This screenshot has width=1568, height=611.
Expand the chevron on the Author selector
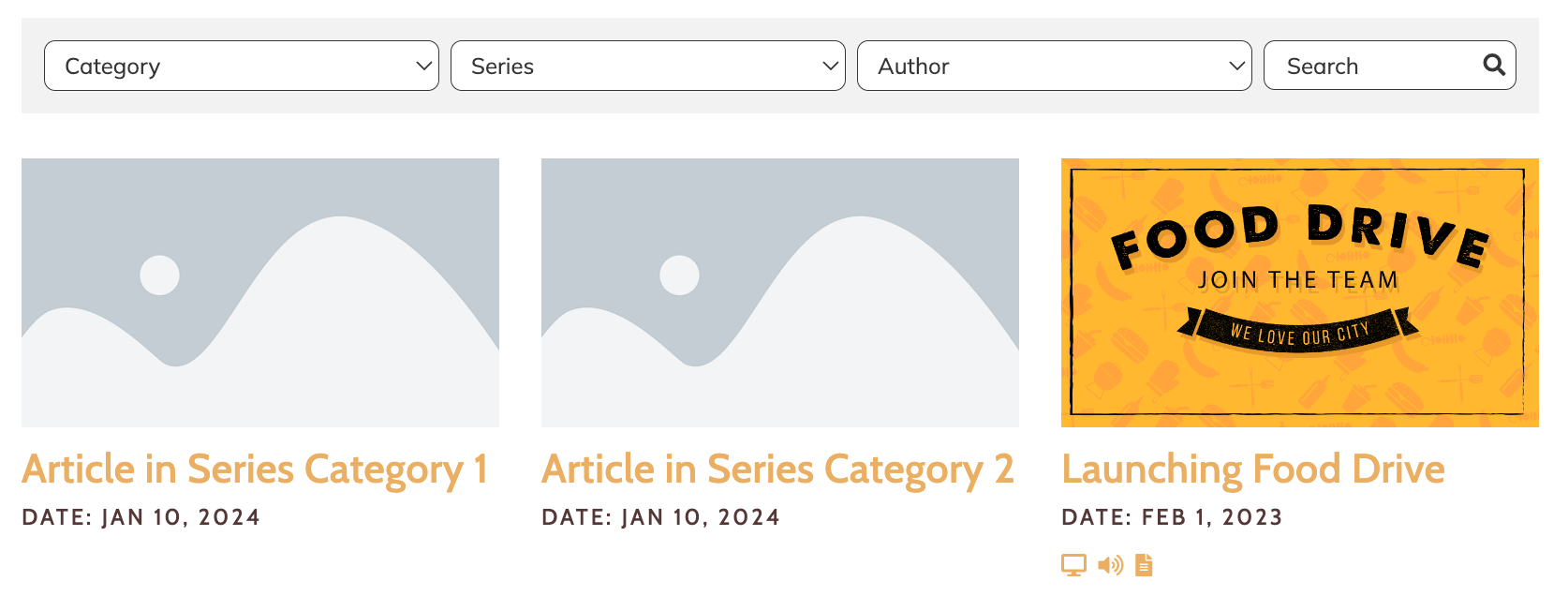[x=1236, y=66]
